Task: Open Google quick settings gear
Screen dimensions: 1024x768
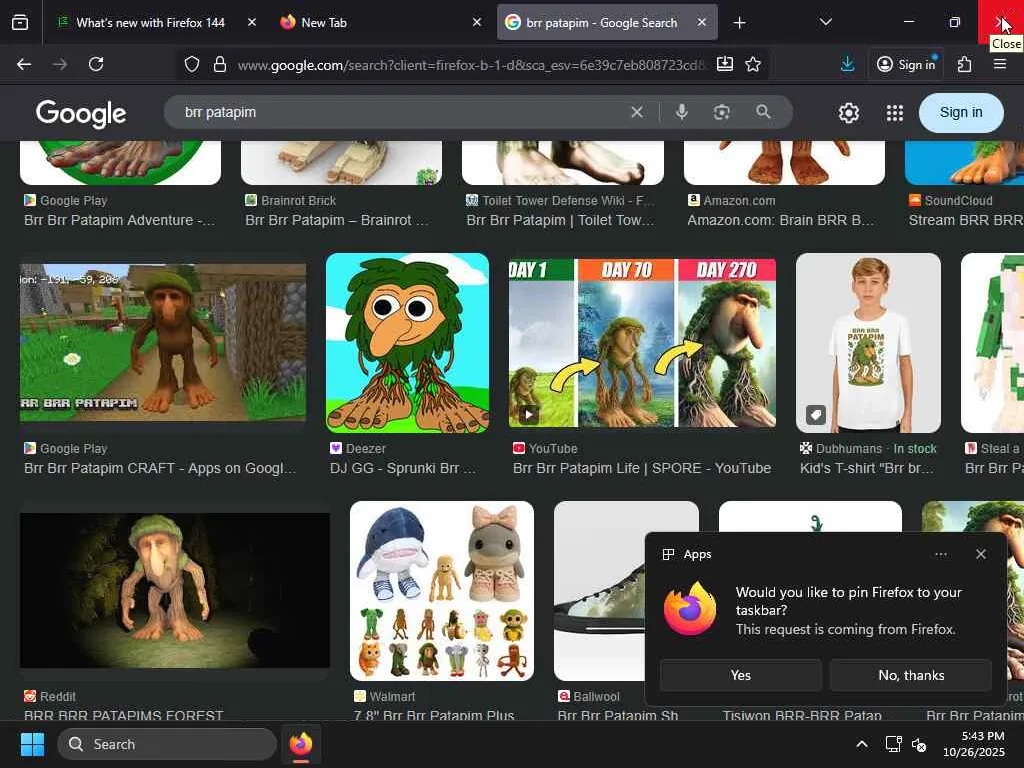Action: (x=849, y=113)
